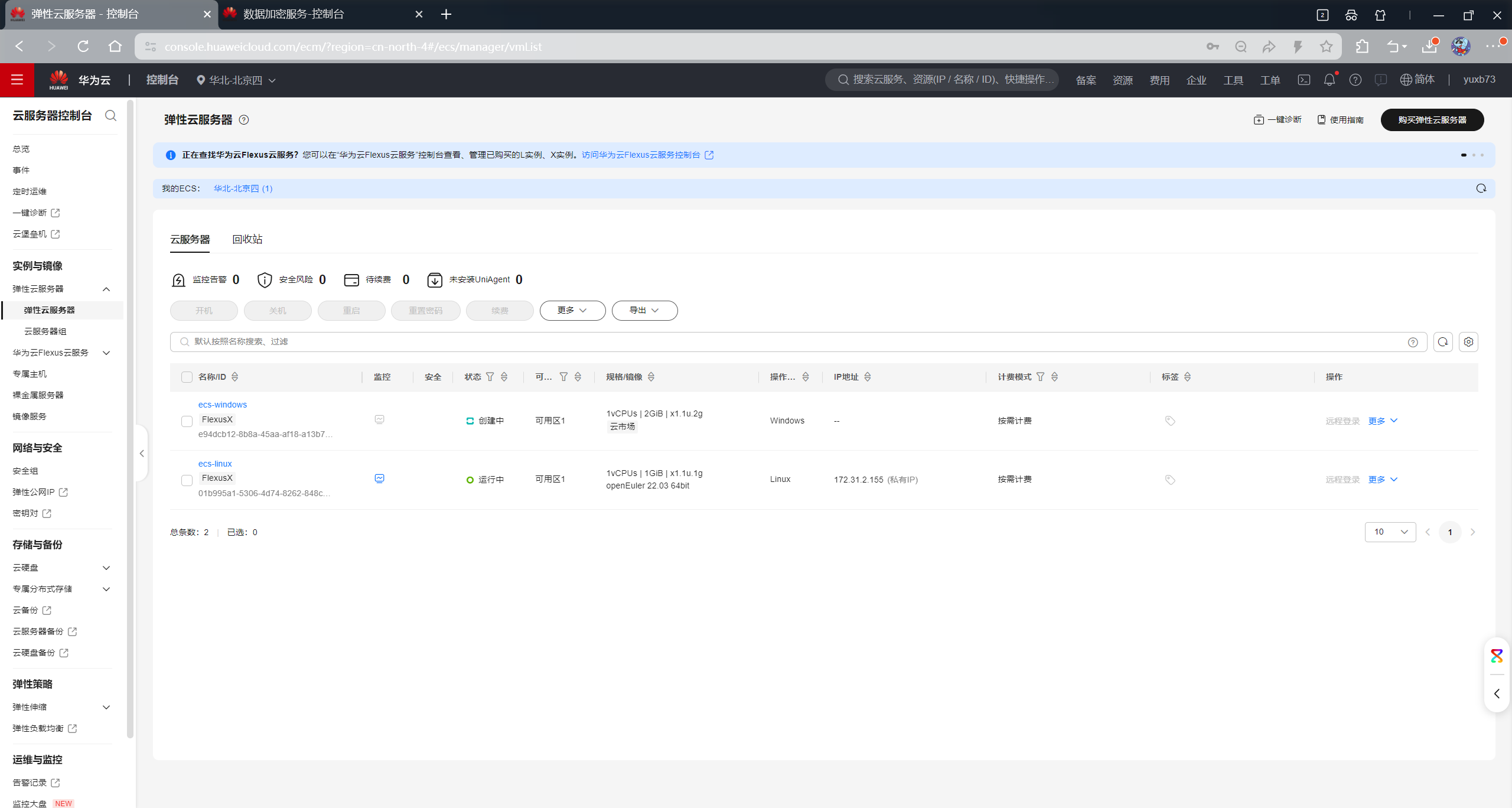The image size is (1512, 808).
Task: Click the tag icon in ecs-windows row
Action: pos(1169,421)
